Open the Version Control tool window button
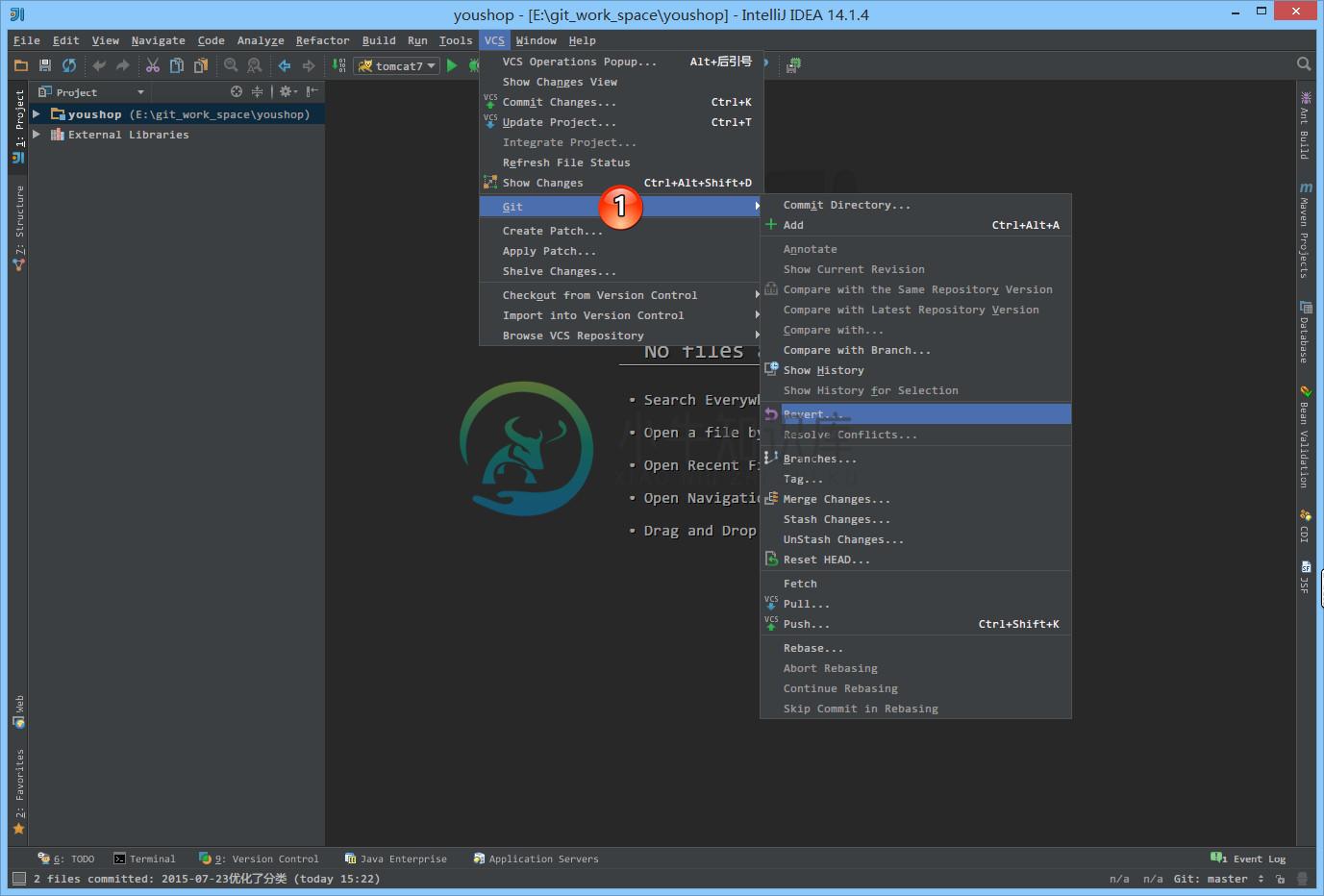This screenshot has width=1324, height=896. 259,859
